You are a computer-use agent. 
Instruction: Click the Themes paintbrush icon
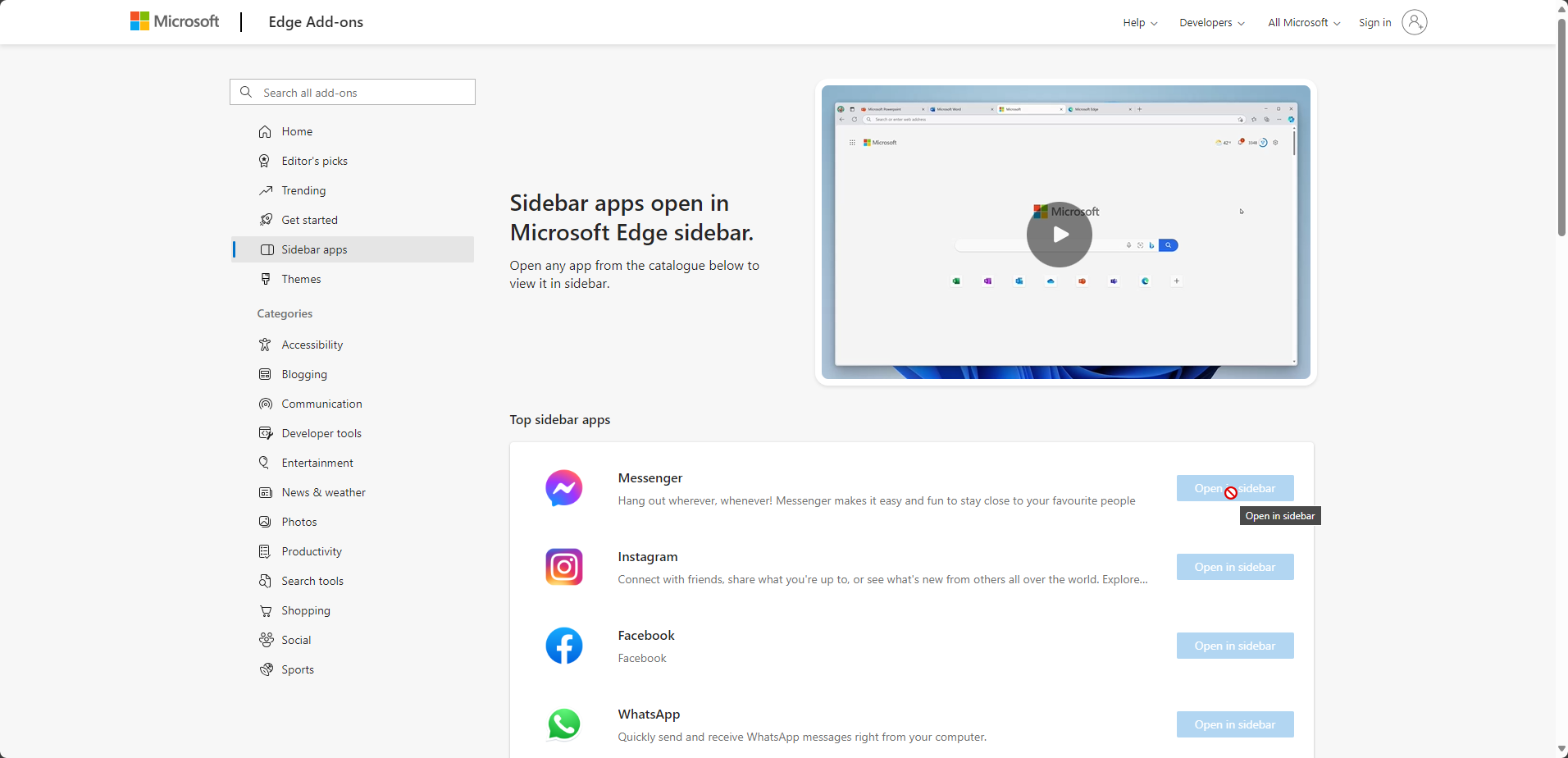pos(265,279)
